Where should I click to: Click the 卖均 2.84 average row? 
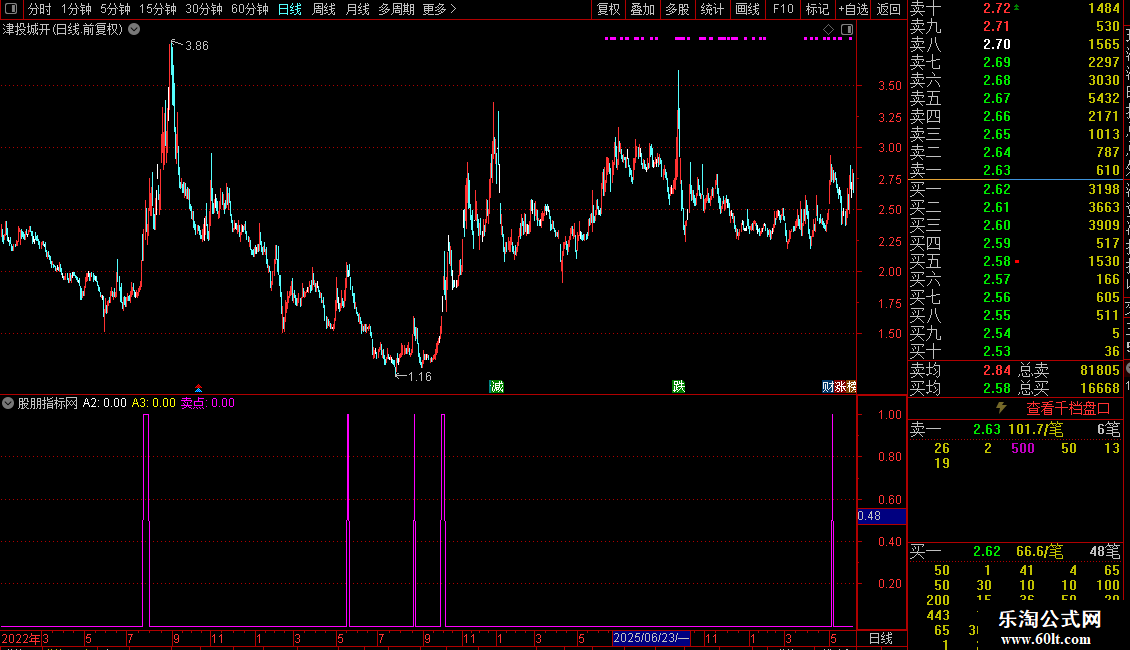click(961, 370)
